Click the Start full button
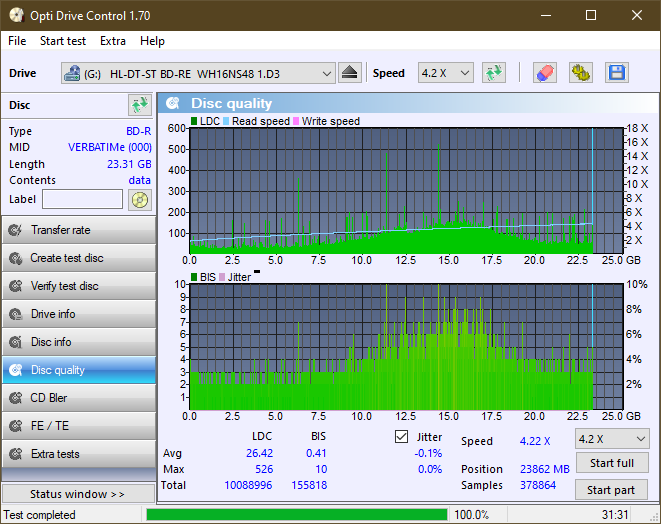The image size is (661, 524). [x=612, y=463]
